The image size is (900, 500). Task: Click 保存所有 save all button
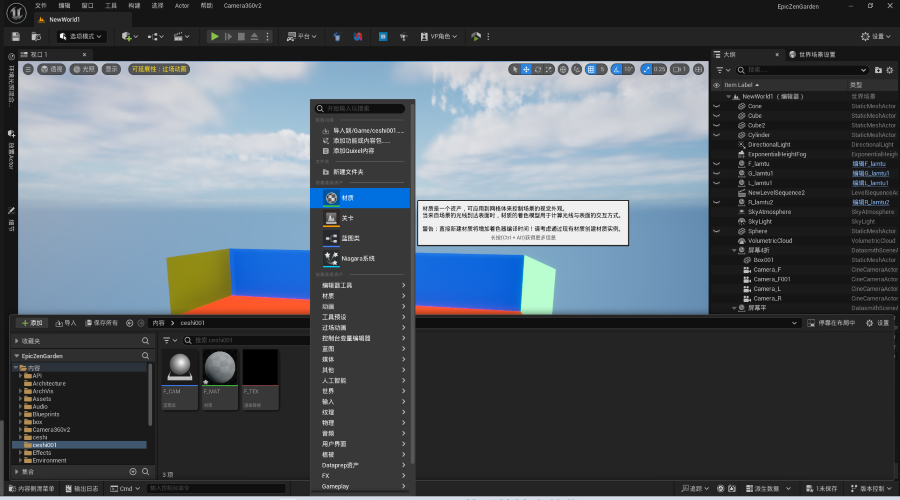101,323
